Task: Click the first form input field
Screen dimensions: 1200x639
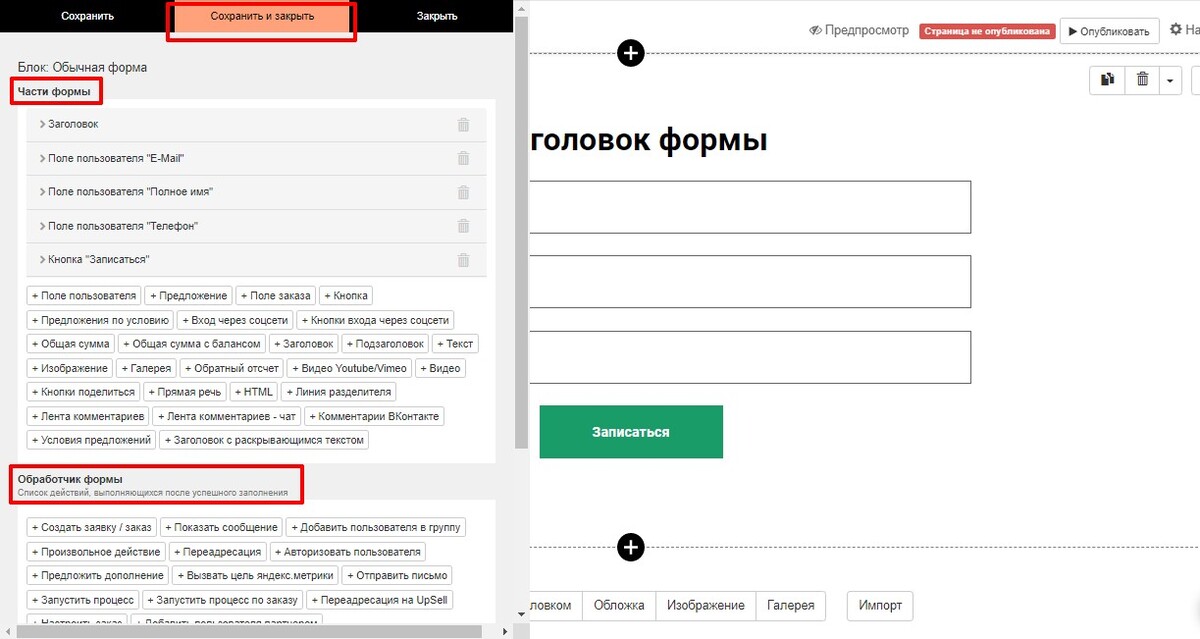Action: (x=750, y=207)
